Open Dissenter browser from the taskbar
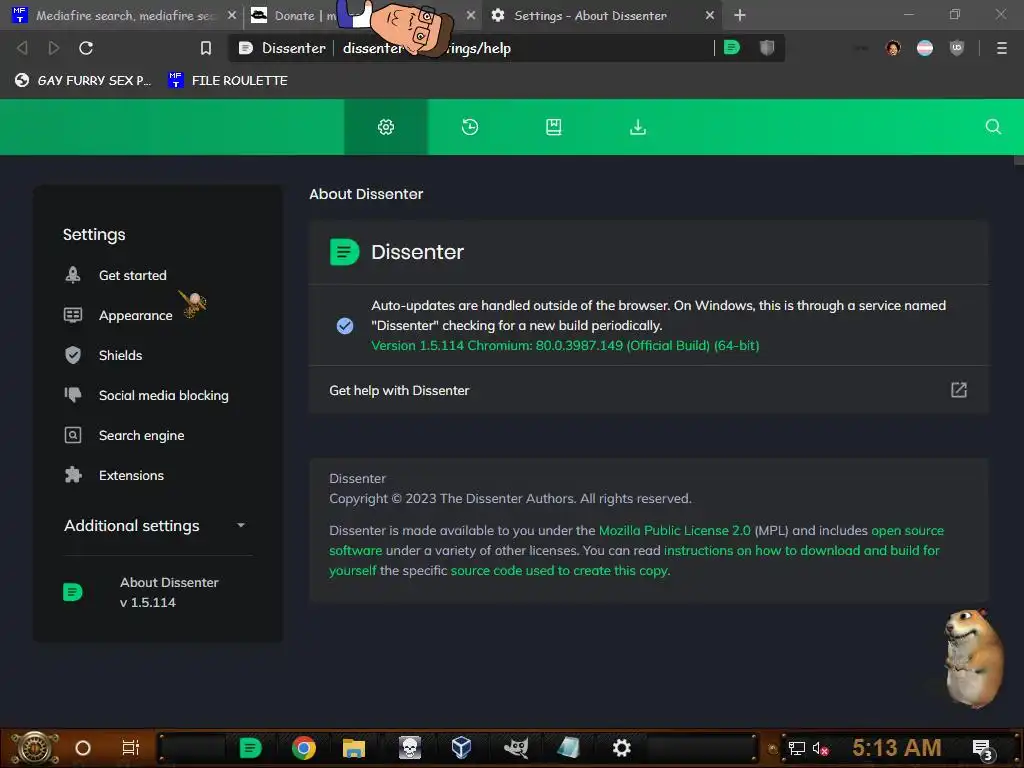The image size is (1024, 768). tap(250, 747)
